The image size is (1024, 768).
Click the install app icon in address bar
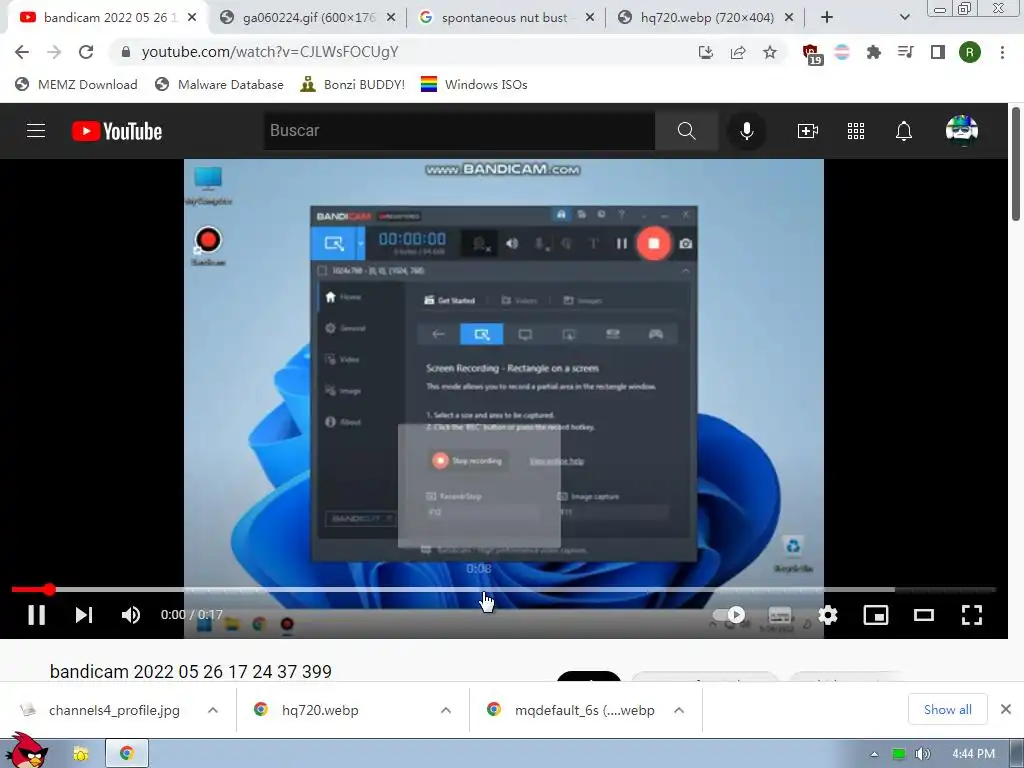[x=705, y=52]
